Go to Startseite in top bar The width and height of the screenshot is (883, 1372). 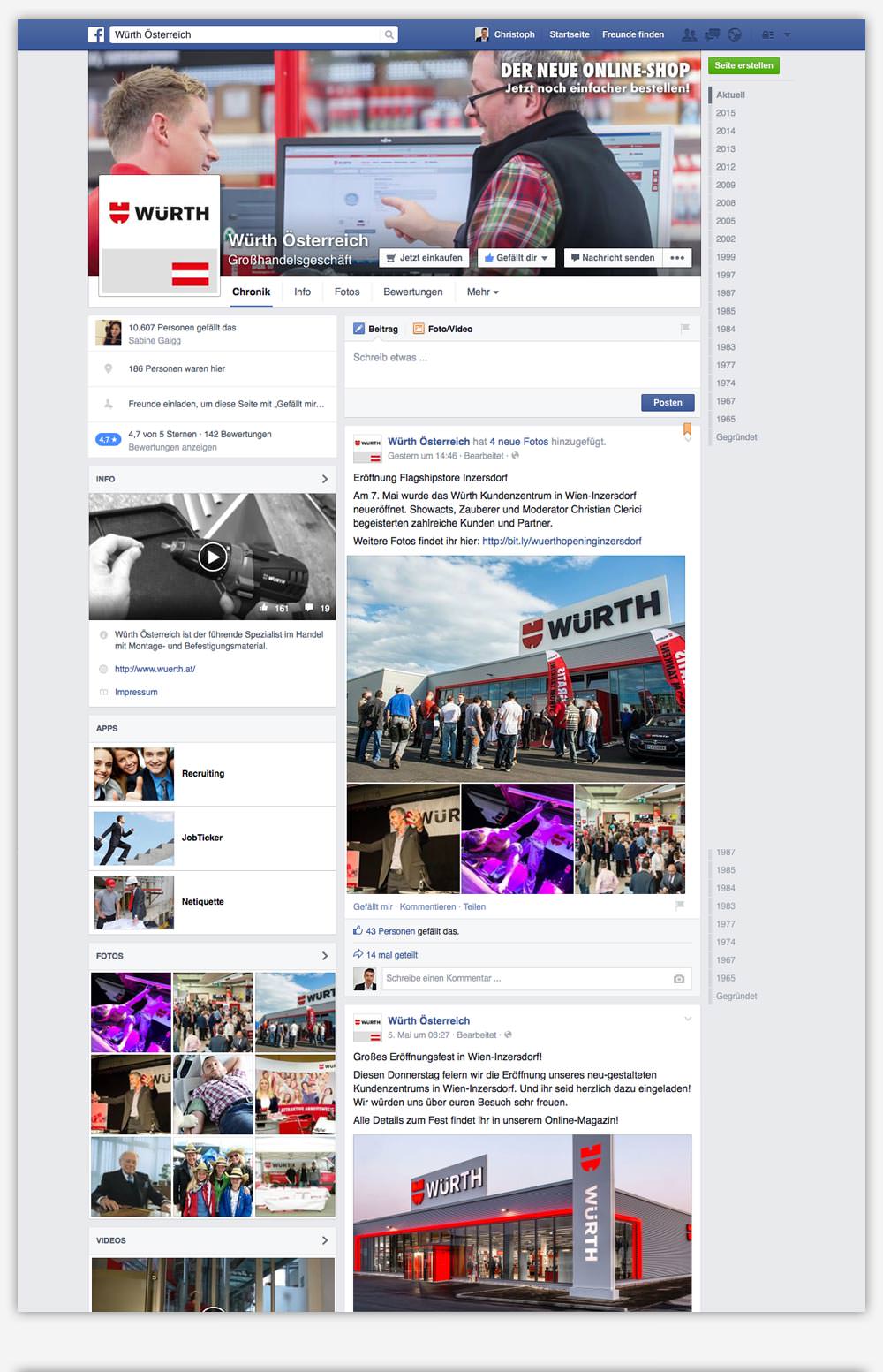(x=570, y=34)
